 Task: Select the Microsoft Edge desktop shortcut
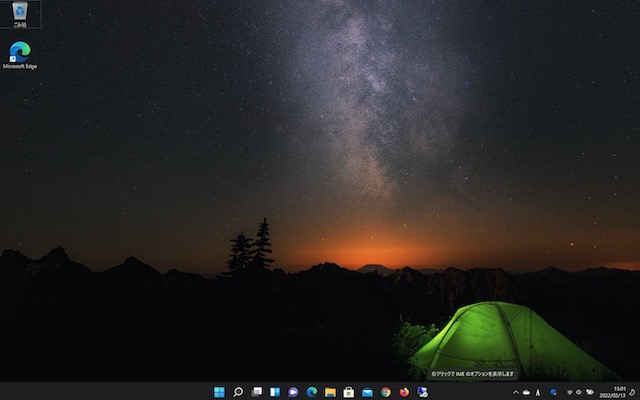click(20, 55)
